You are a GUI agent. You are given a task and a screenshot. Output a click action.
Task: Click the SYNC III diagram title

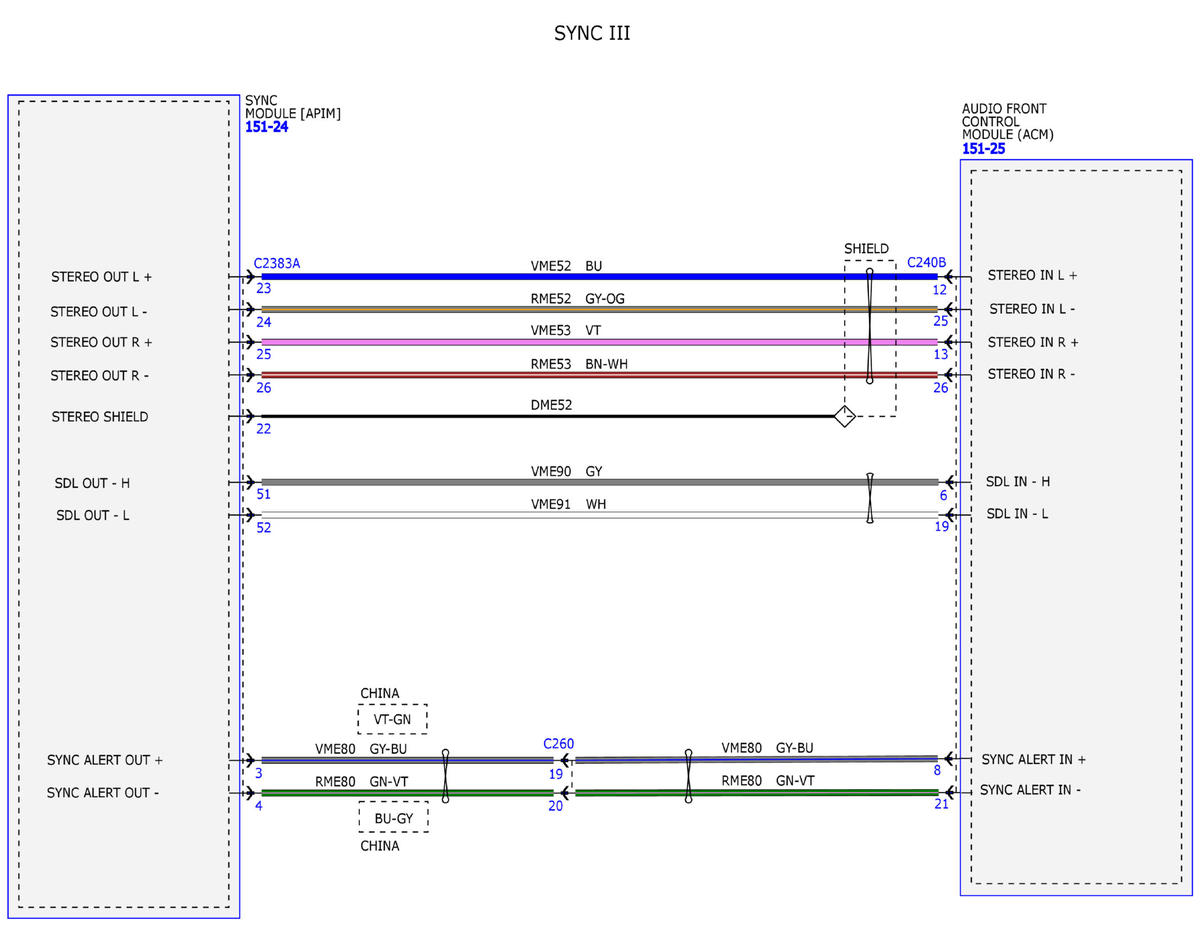[593, 33]
